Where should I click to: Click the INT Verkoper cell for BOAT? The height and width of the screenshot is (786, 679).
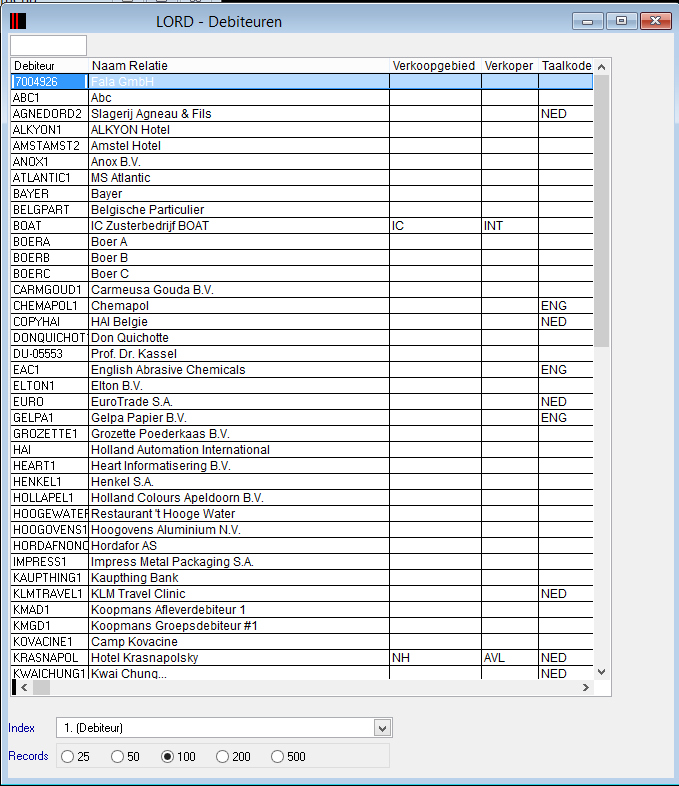(x=510, y=226)
